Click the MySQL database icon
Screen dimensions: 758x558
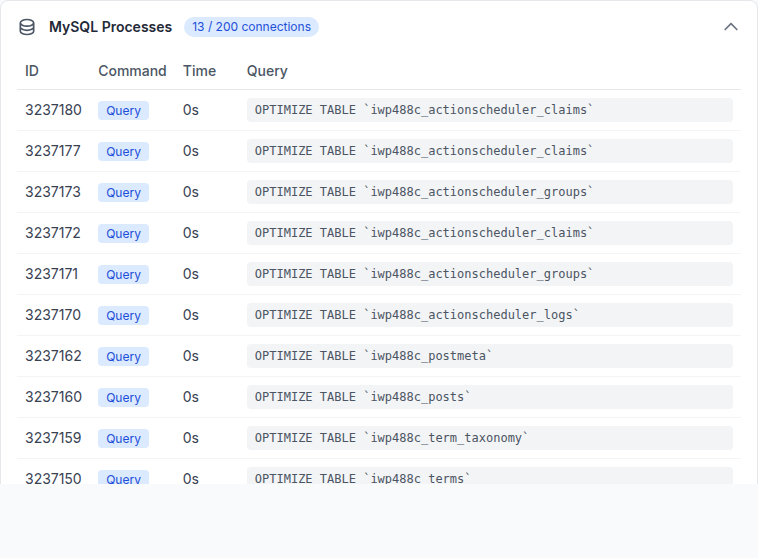tap(27, 27)
